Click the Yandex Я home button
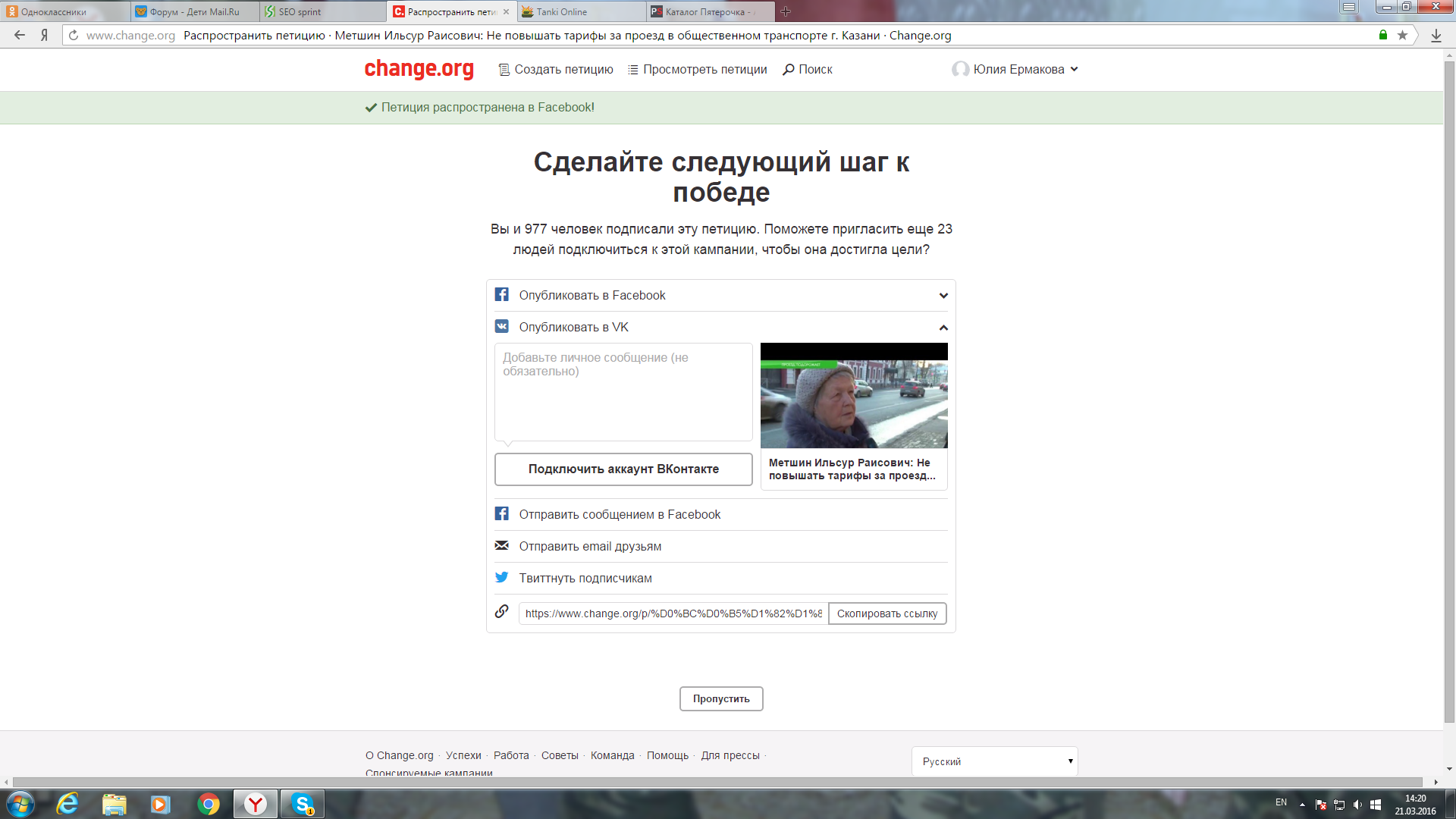1456x819 pixels. point(45,35)
